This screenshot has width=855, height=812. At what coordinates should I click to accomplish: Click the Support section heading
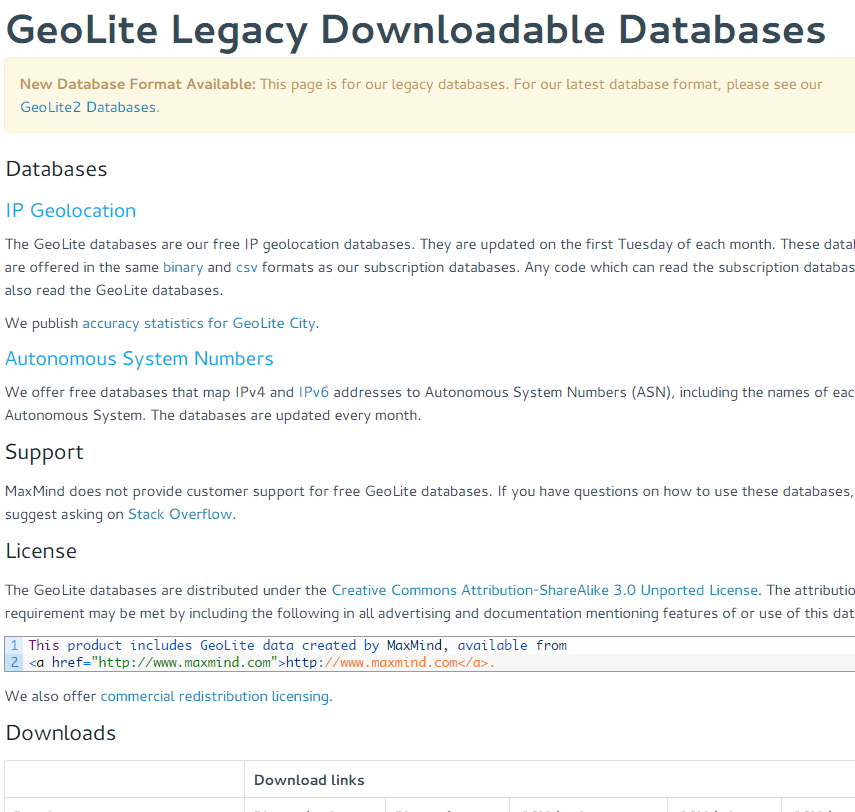point(44,453)
